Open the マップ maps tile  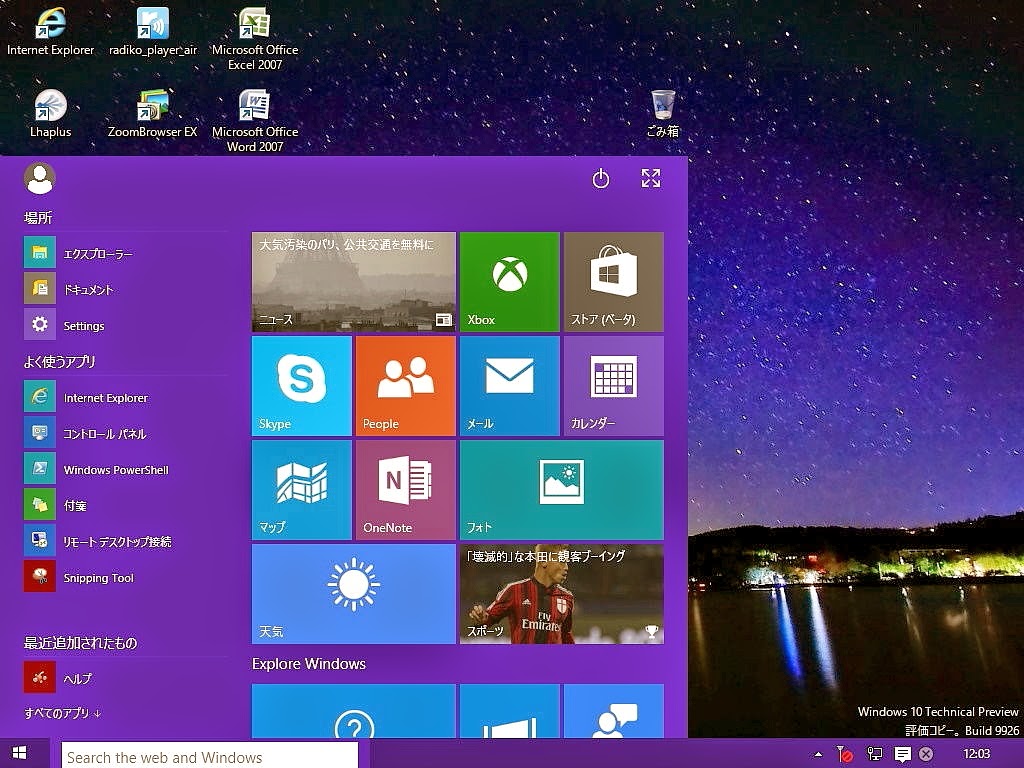coord(302,490)
